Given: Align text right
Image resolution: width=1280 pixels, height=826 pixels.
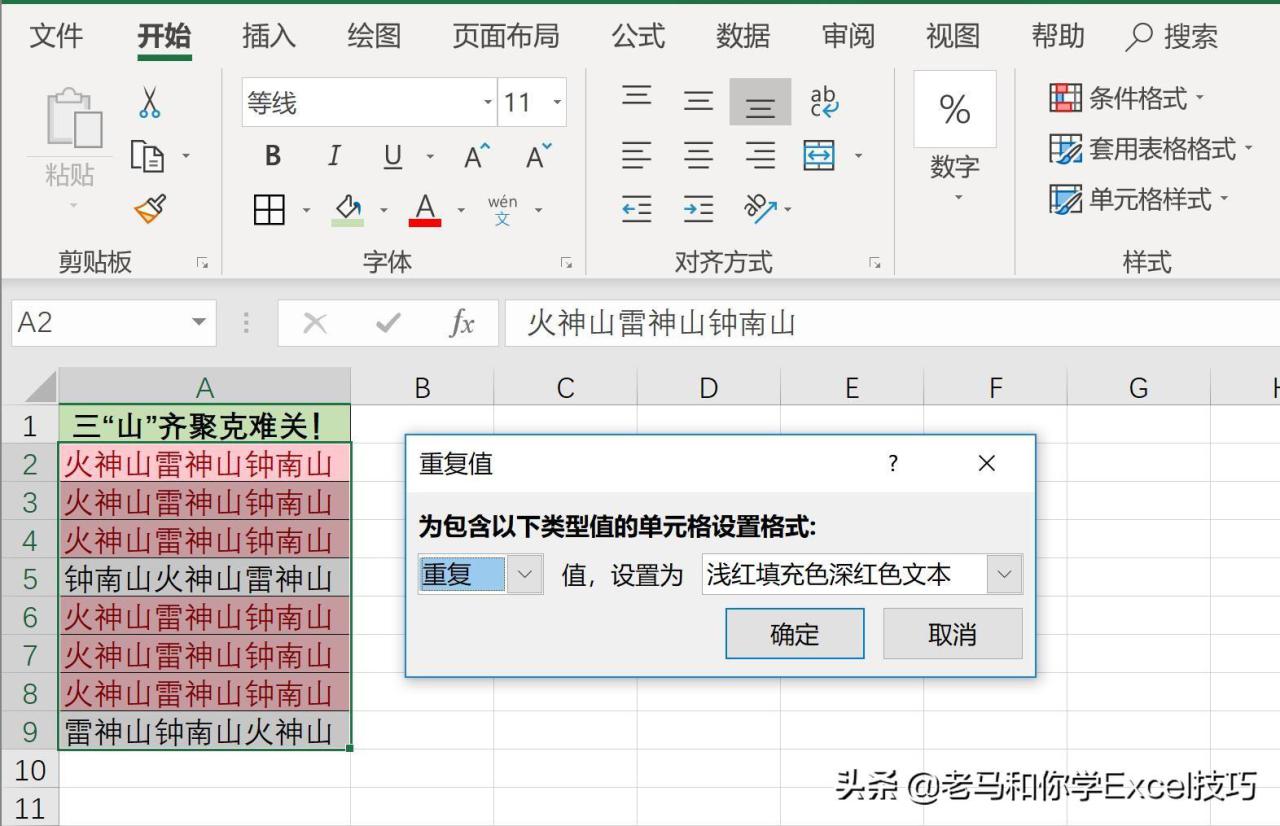Looking at the screenshot, I should tap(760, 156).
